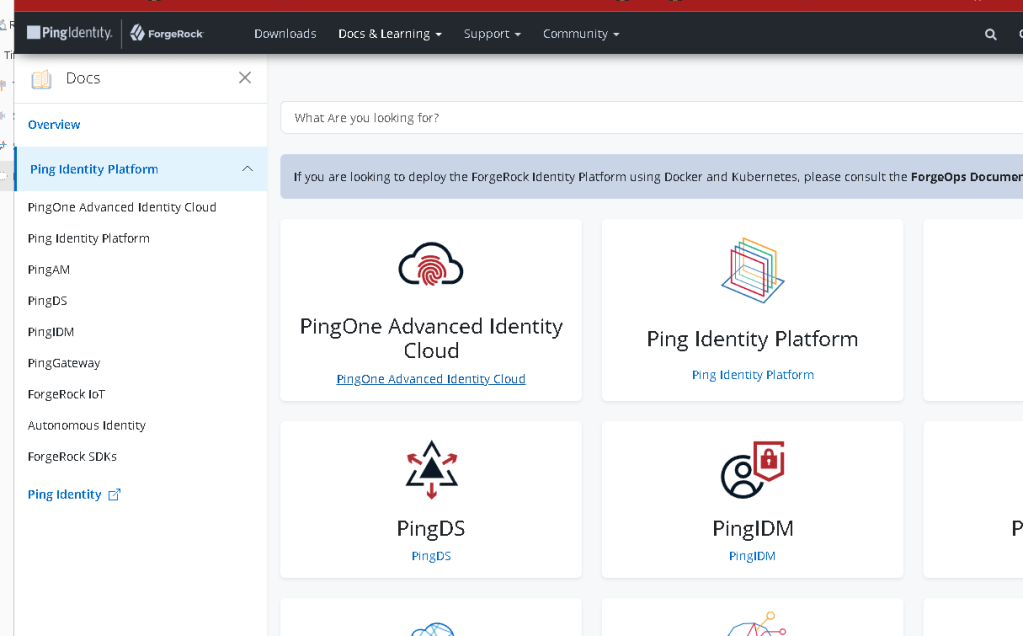Expand the Support dropdown menu
The height and width of the screenshot is (636, 1023).
[x=492, y=33]
